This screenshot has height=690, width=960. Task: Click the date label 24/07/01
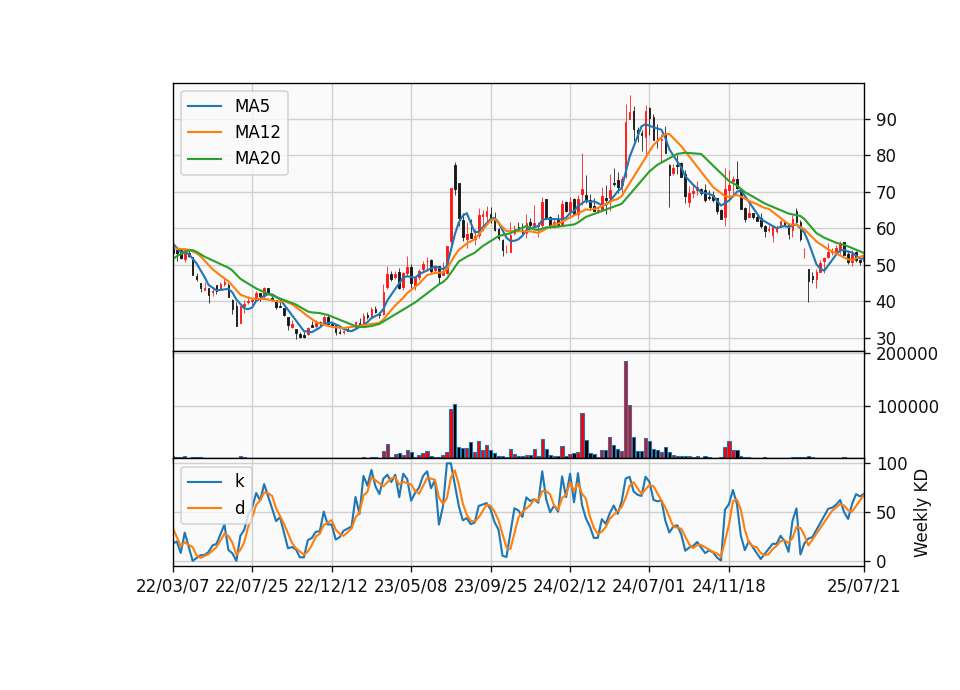[x=649, y=586]
